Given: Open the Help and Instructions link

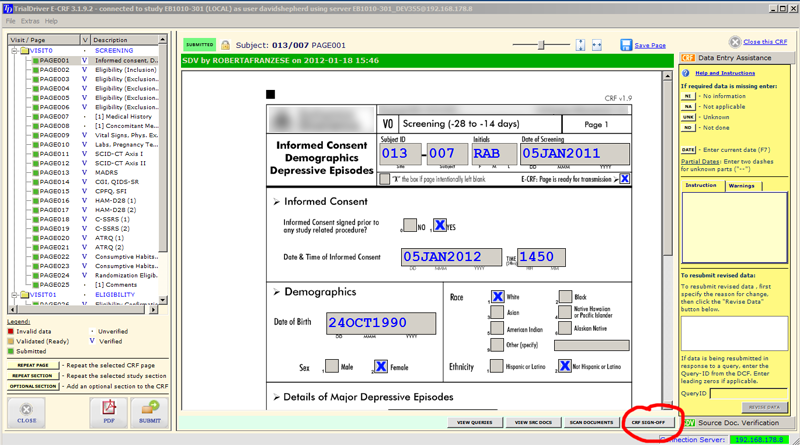Looking at the screenshot, I should [724, 73].
